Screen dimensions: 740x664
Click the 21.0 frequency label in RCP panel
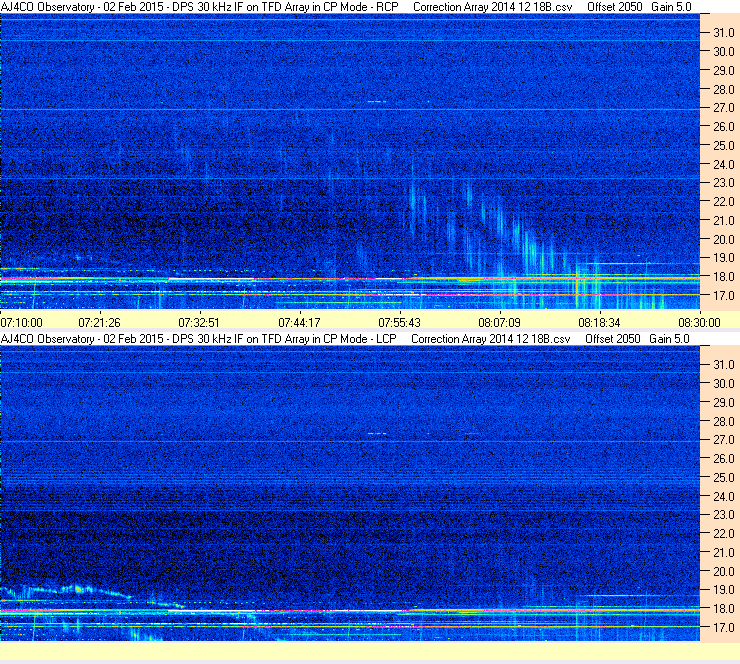tap(723, 221)
